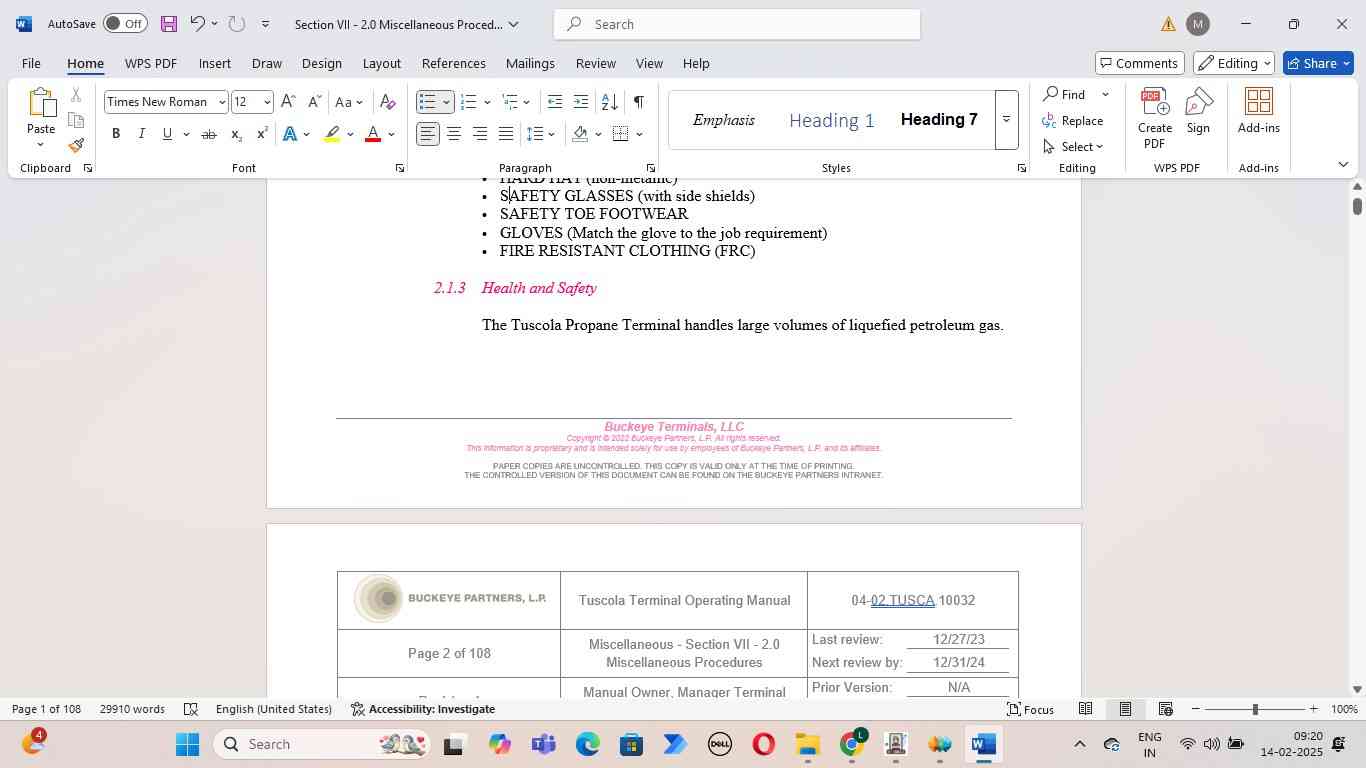Click the Copy icon in Clipboard group

(76, 120)
